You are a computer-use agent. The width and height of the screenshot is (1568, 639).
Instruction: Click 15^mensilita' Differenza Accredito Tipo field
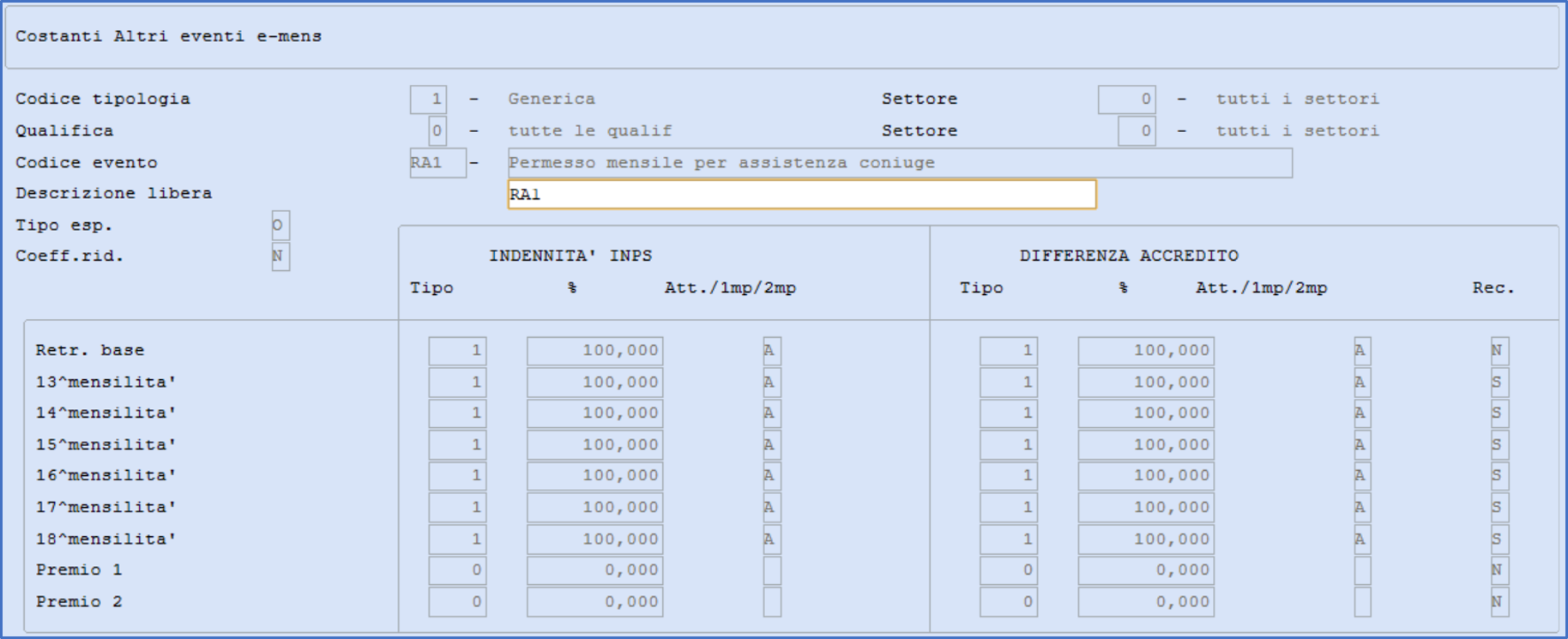(1009, 445)
